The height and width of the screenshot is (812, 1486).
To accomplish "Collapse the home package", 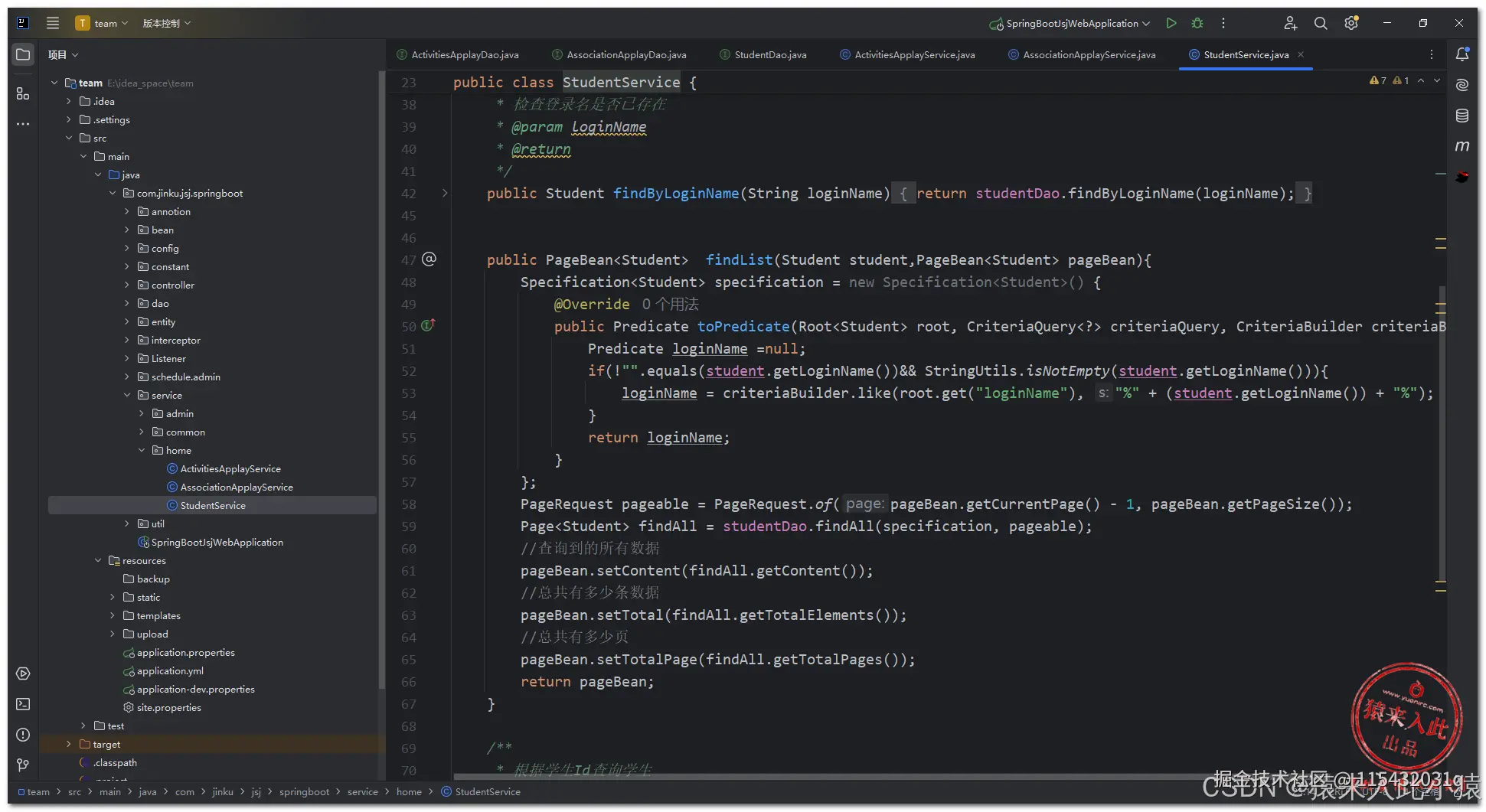I will (x=142, y=450).
